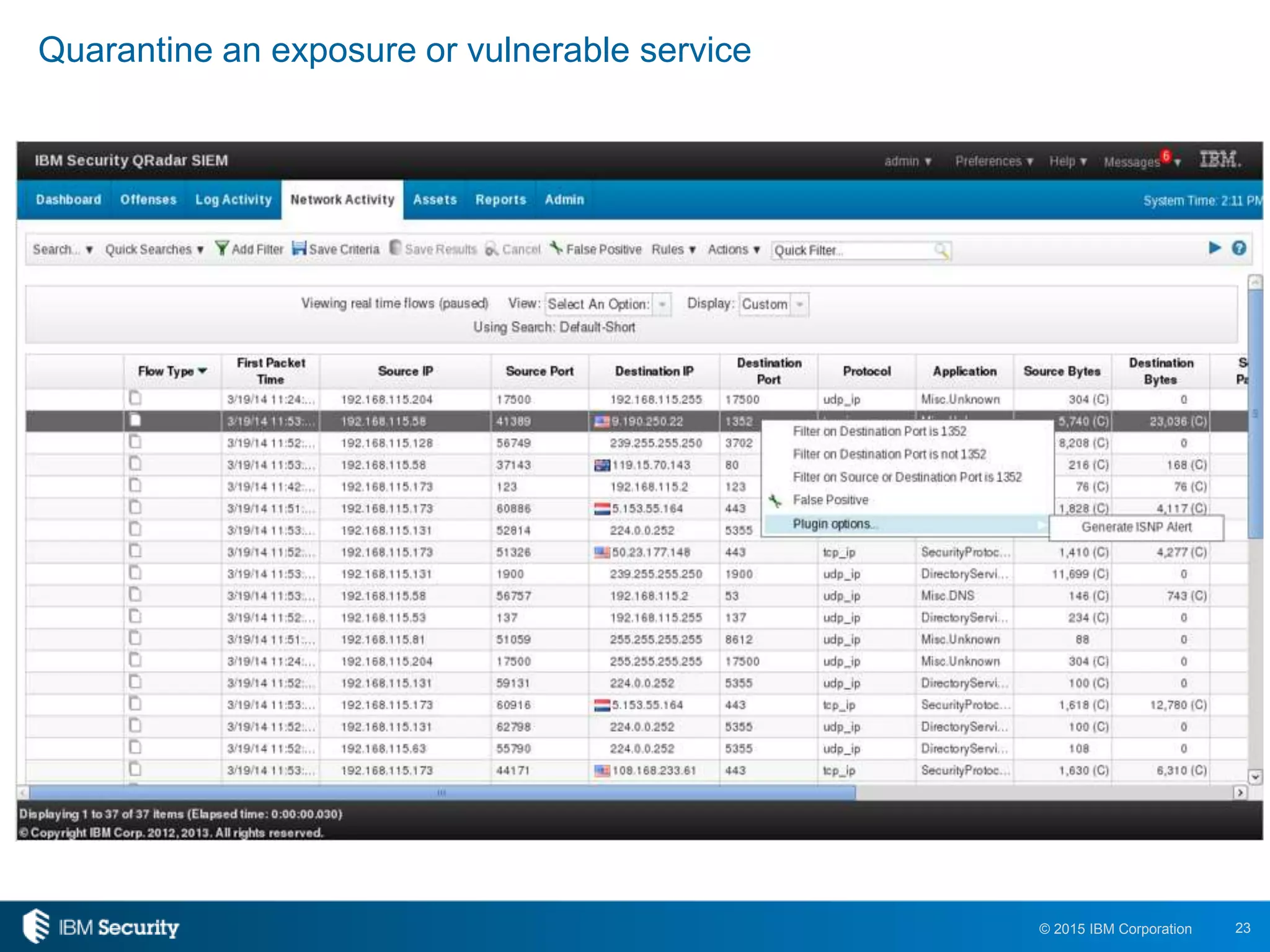Click the flow icon in source port 52814 row
The width and height of the screenshot is (1270, 952).
[135, 529]
